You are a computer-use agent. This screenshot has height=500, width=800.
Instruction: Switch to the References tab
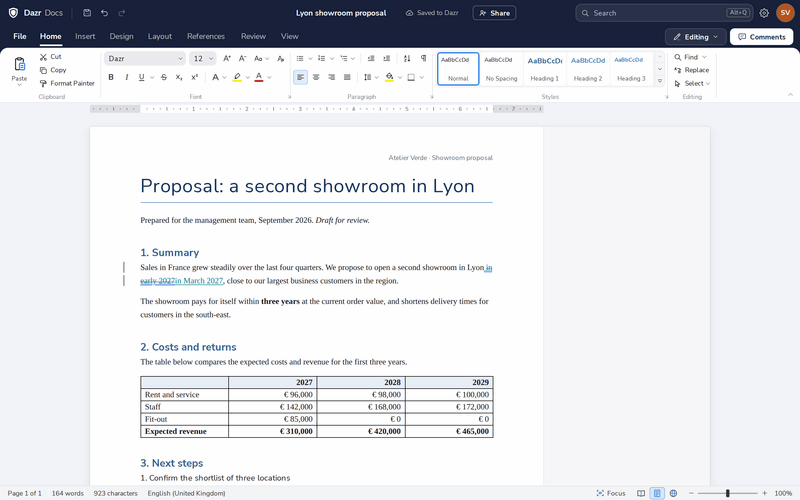pos(206,36)
